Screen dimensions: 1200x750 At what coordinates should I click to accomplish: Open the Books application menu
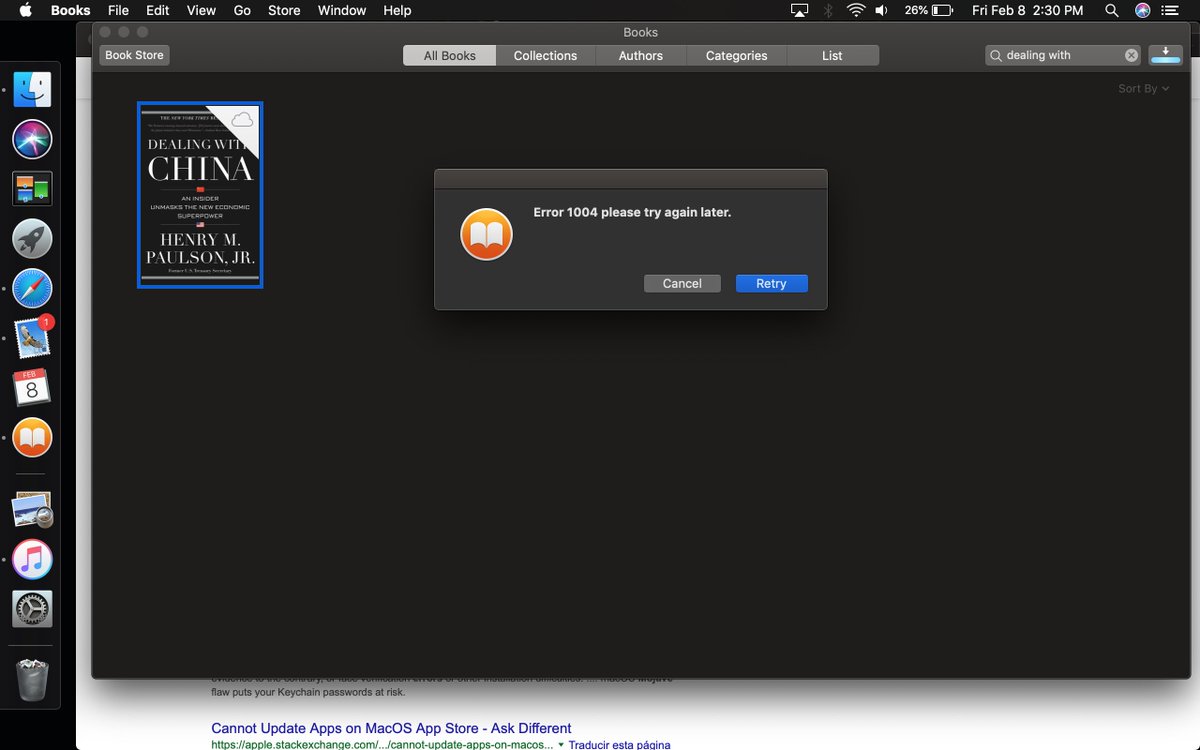(x=70, y=10)
